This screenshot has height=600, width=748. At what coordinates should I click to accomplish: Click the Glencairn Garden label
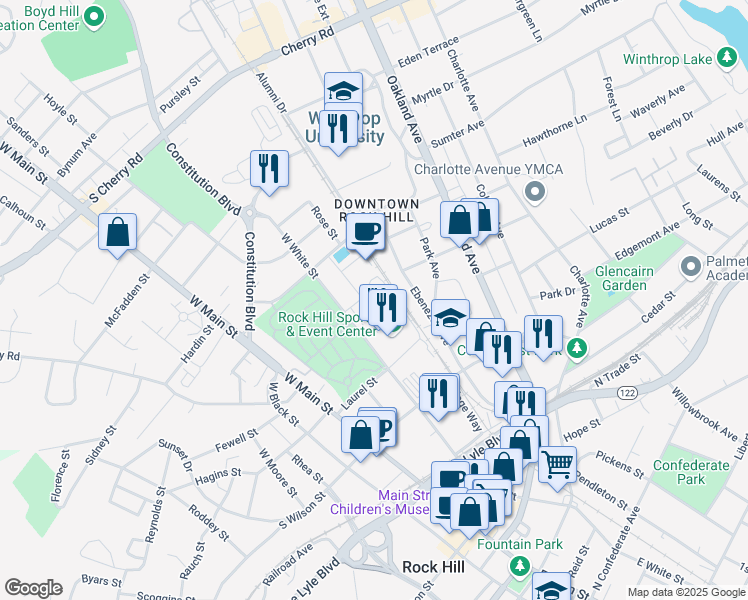point(624,278)
